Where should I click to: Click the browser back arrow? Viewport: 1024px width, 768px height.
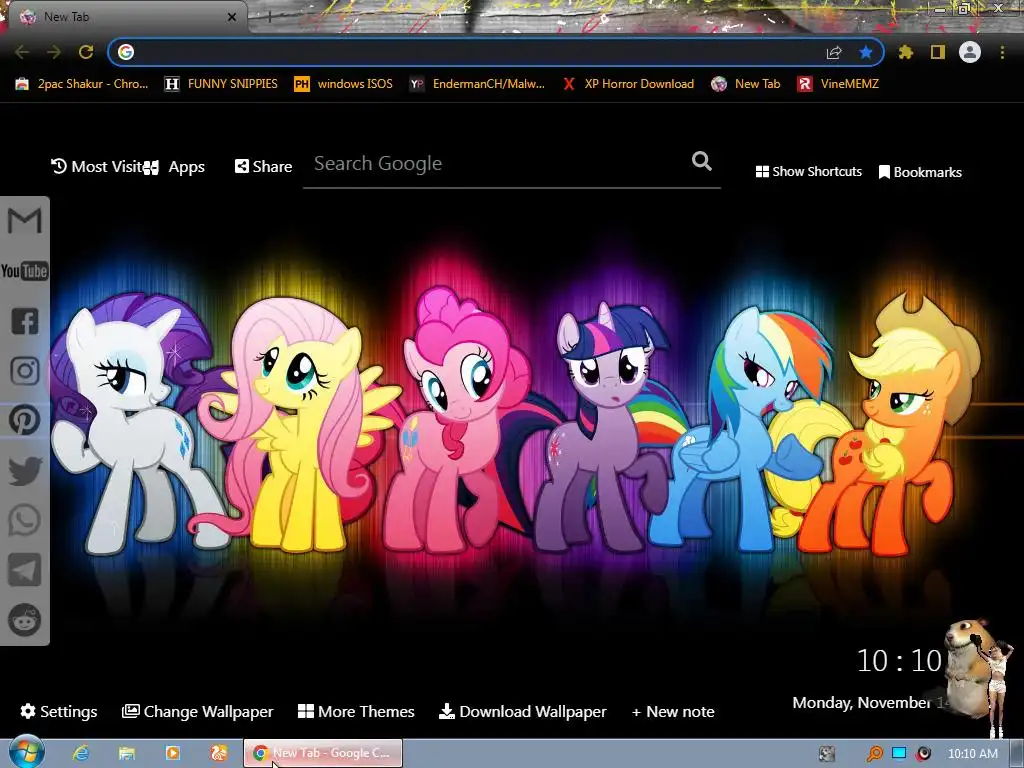pyautogui.click(x=22, y=52)
